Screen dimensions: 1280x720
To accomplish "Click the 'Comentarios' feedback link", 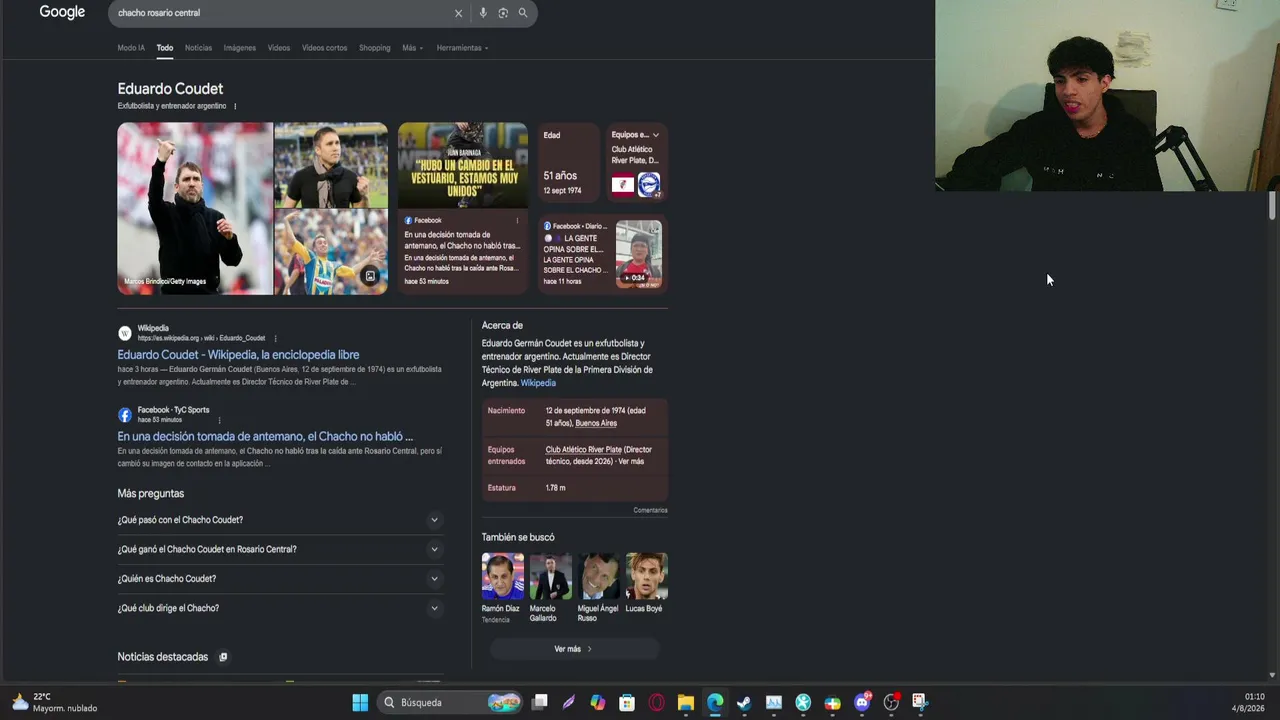I will coord(650,510).
